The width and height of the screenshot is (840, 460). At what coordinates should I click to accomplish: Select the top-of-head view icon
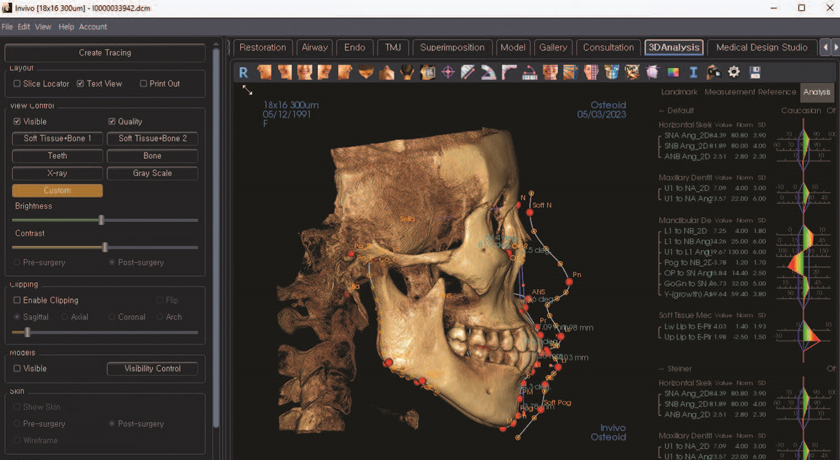click(x=366, y=72)
